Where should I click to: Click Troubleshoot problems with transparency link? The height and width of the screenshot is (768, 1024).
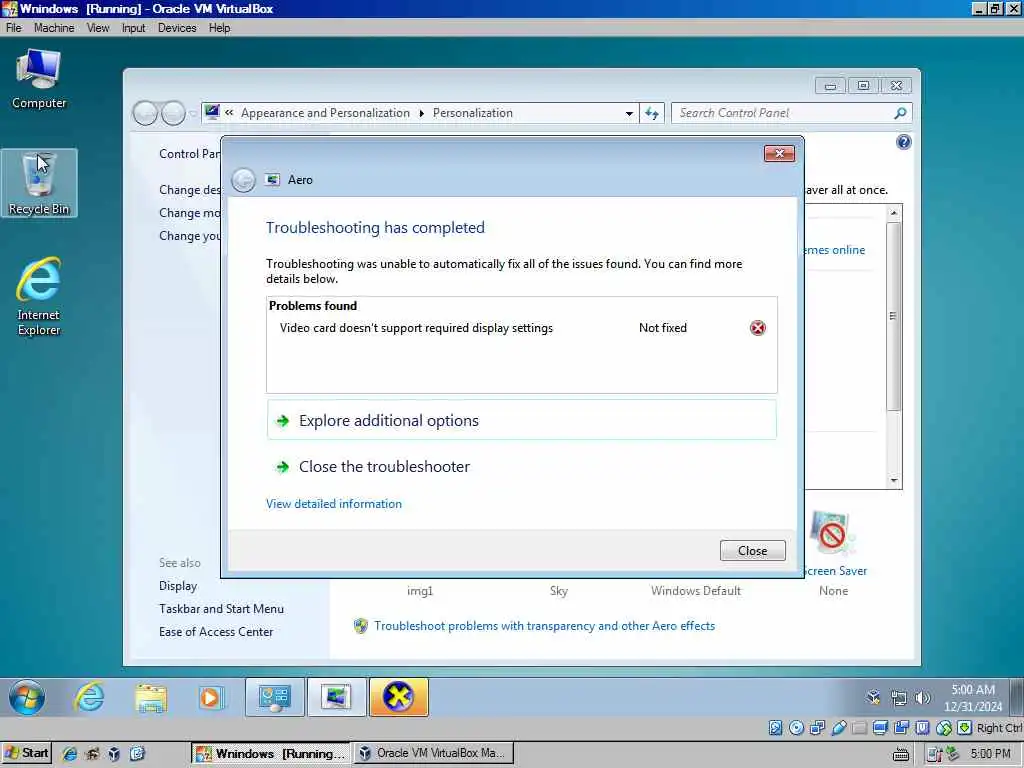(x=544, y=626)
